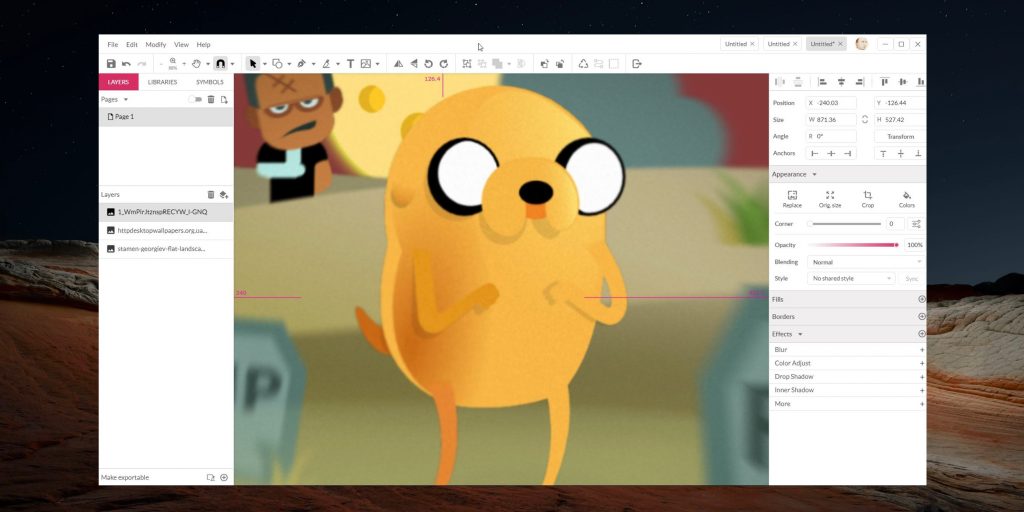Open the Modify menu
This screenshot has height=512, width=1024.
click(x=156, y=45)
